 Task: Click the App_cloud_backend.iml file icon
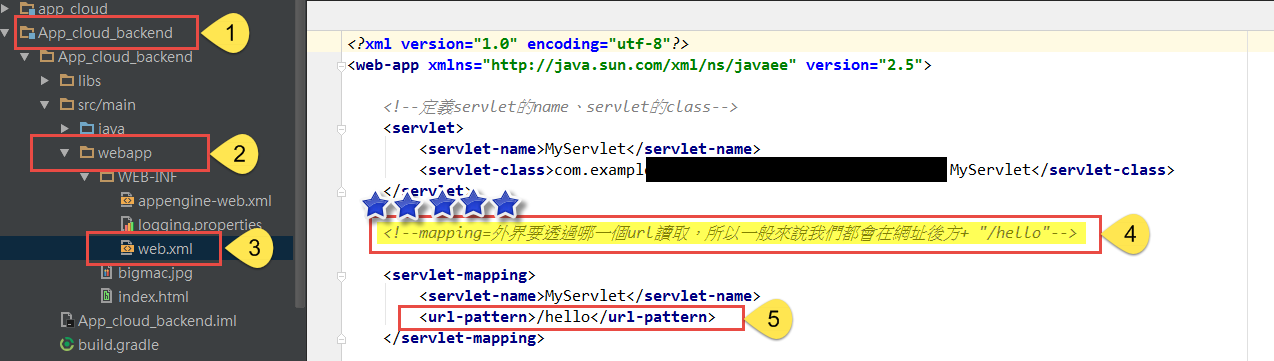point(68,321)
